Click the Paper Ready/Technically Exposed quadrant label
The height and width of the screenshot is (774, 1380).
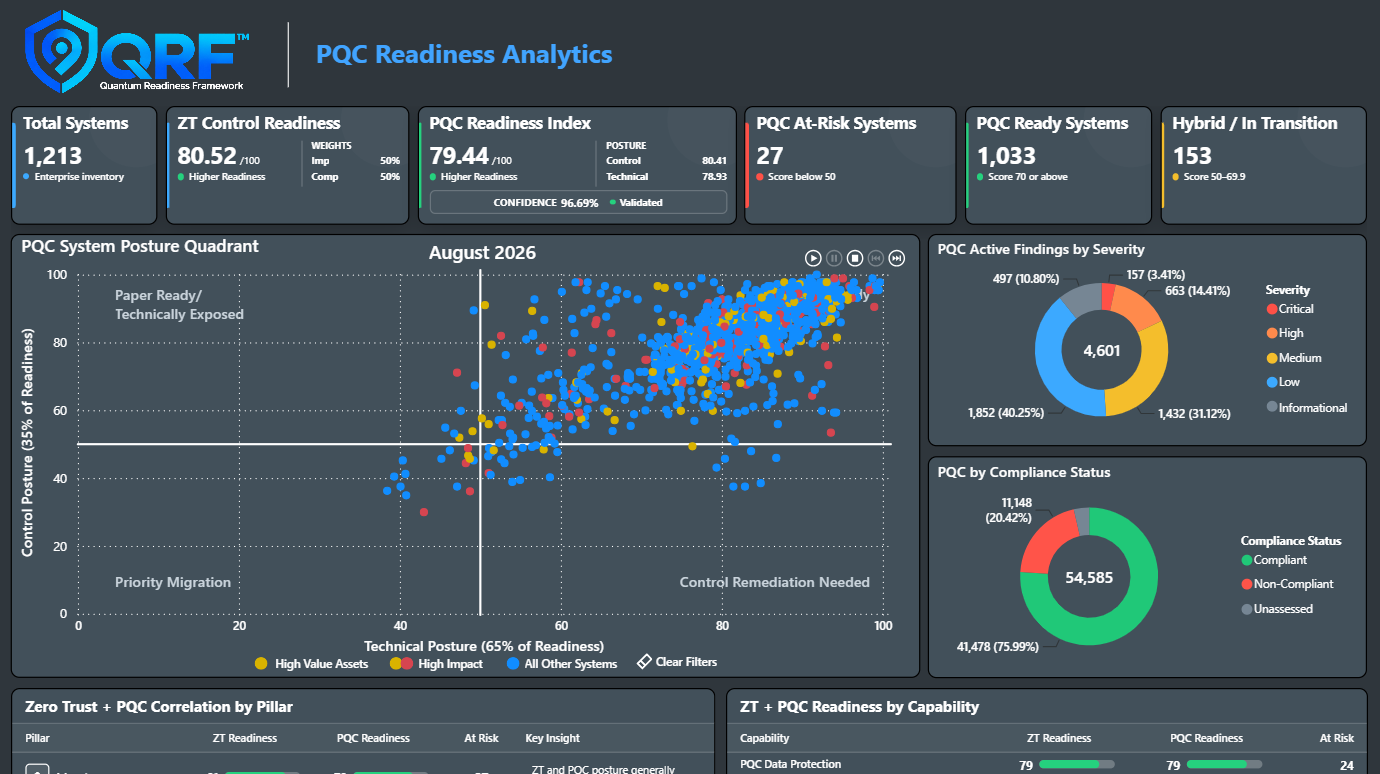(179, 305)
